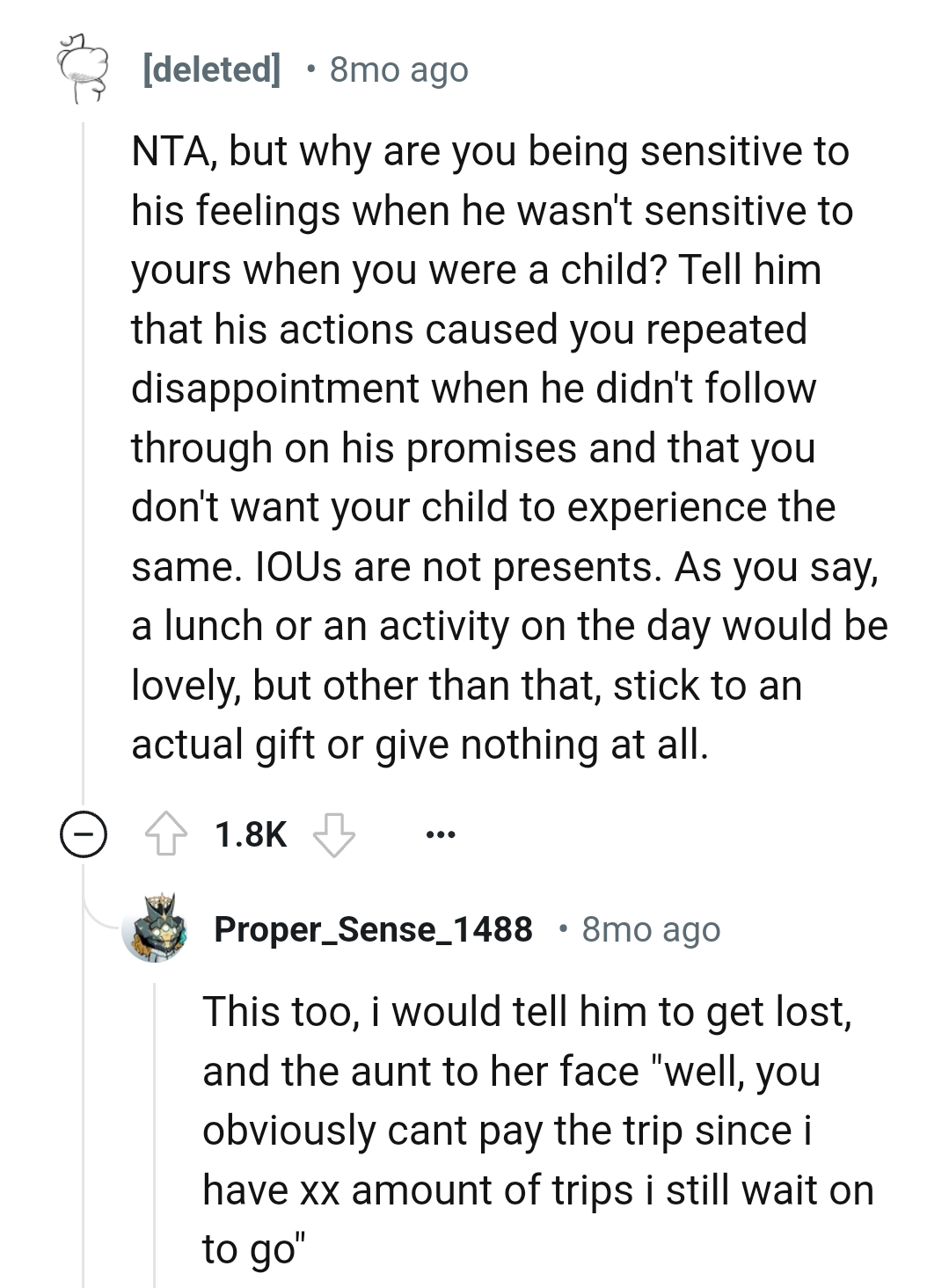The width and height of the screenshot is (949, 1288).
Task: Visit the Proper_Sense_1488 user profile link
Action: (373, 929)
